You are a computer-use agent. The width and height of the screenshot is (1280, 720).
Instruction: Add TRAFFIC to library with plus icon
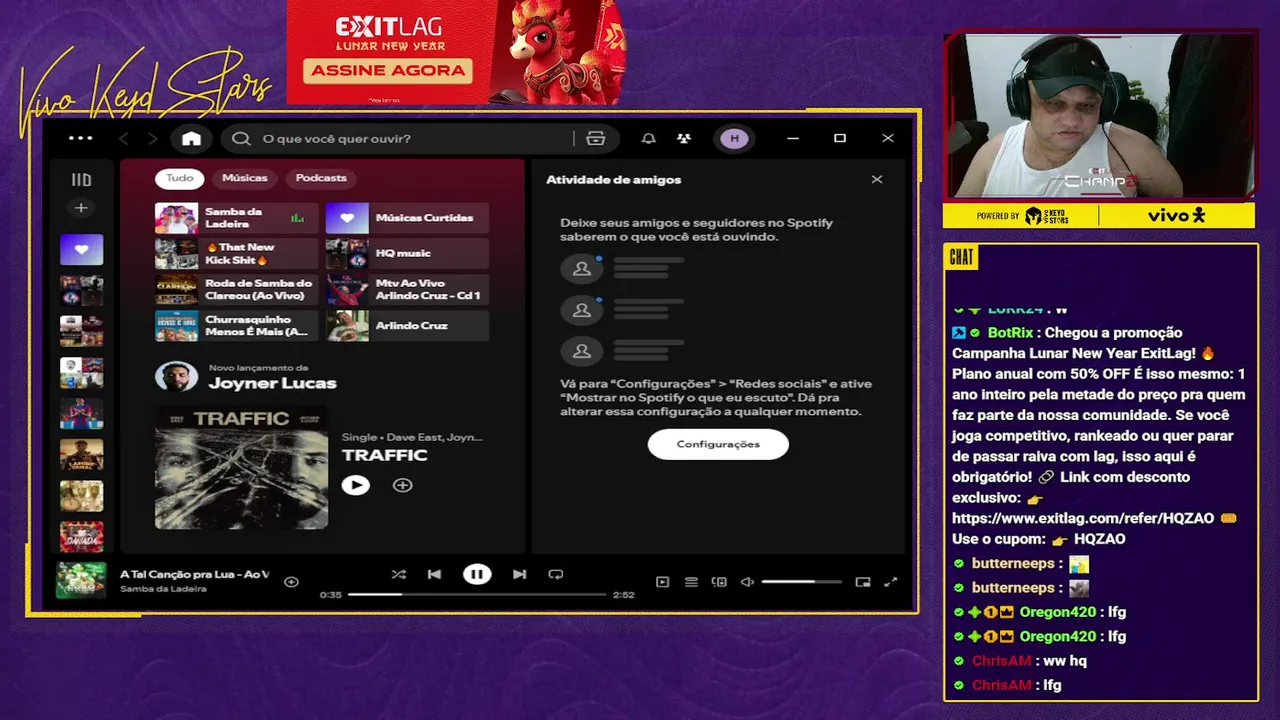pyautogui.click(x=402, y=485)
